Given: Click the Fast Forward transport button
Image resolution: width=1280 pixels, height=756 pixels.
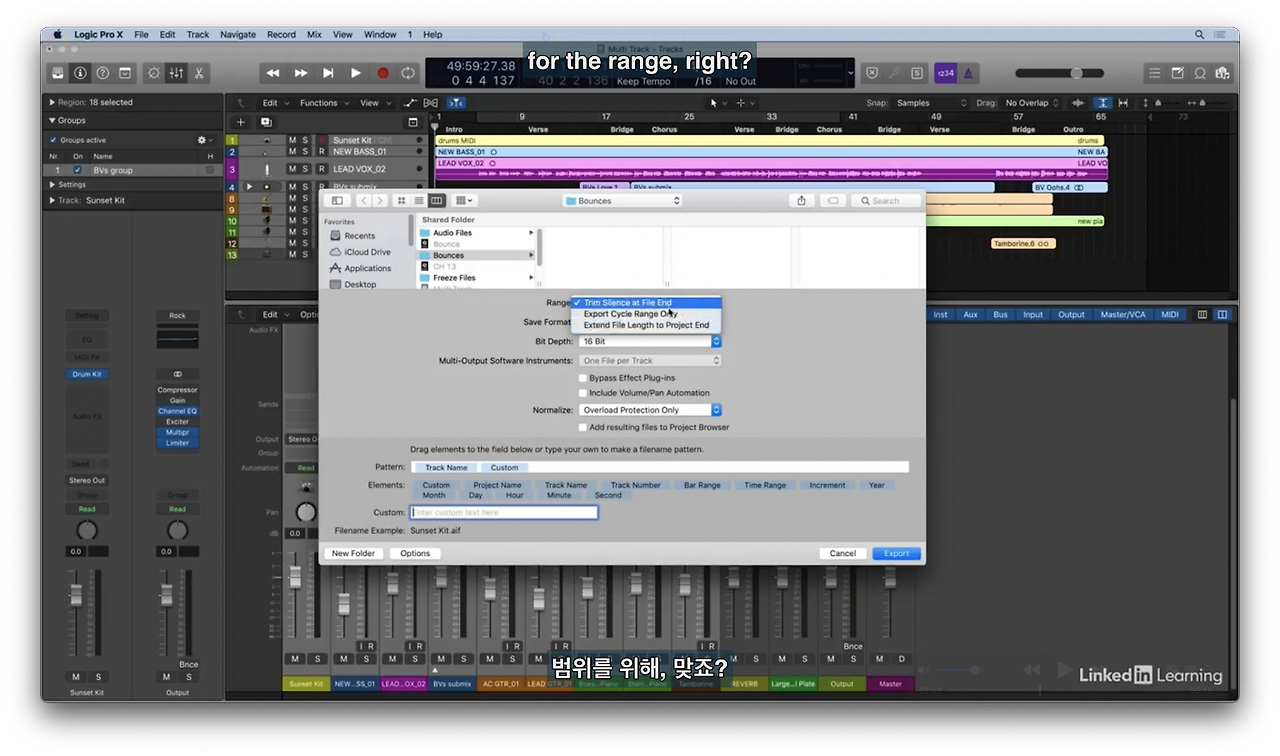Looking at the screenshot, I should (301, 73).
